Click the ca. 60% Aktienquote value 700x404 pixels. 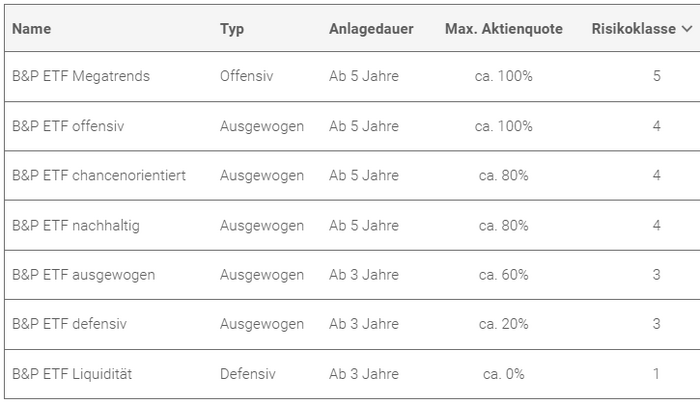click(503, 275)
